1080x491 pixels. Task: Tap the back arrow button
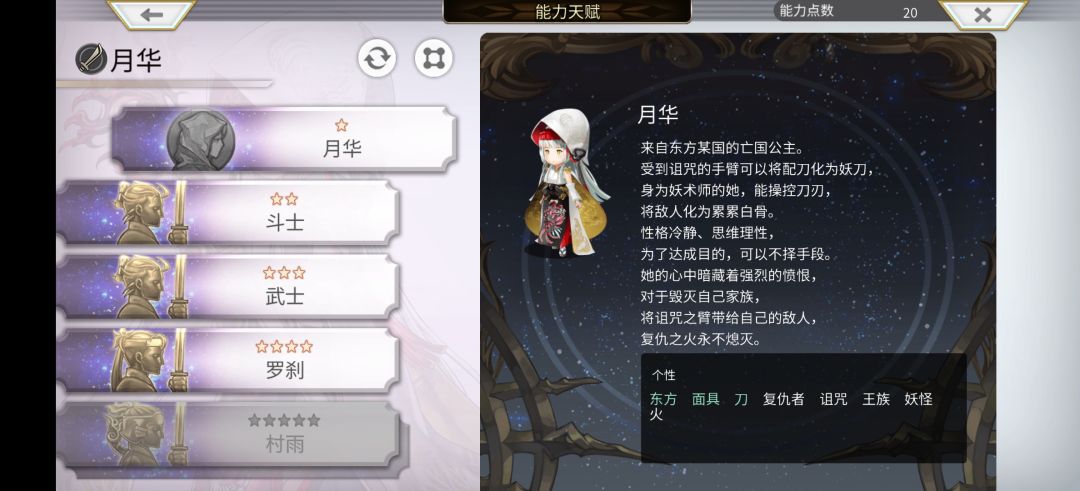(x=151, y=14)
